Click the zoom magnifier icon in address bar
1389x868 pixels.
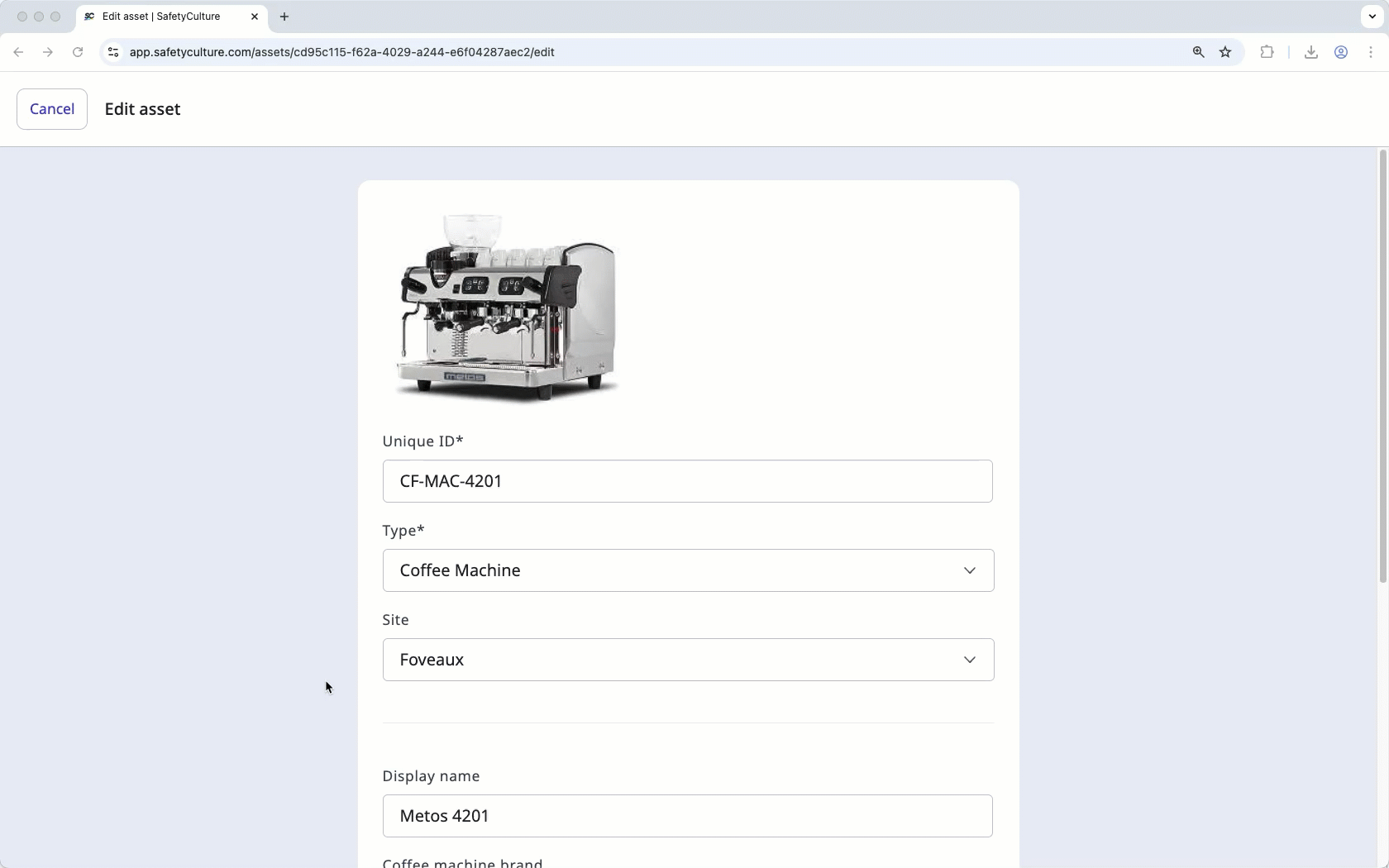pos(1198,52)
